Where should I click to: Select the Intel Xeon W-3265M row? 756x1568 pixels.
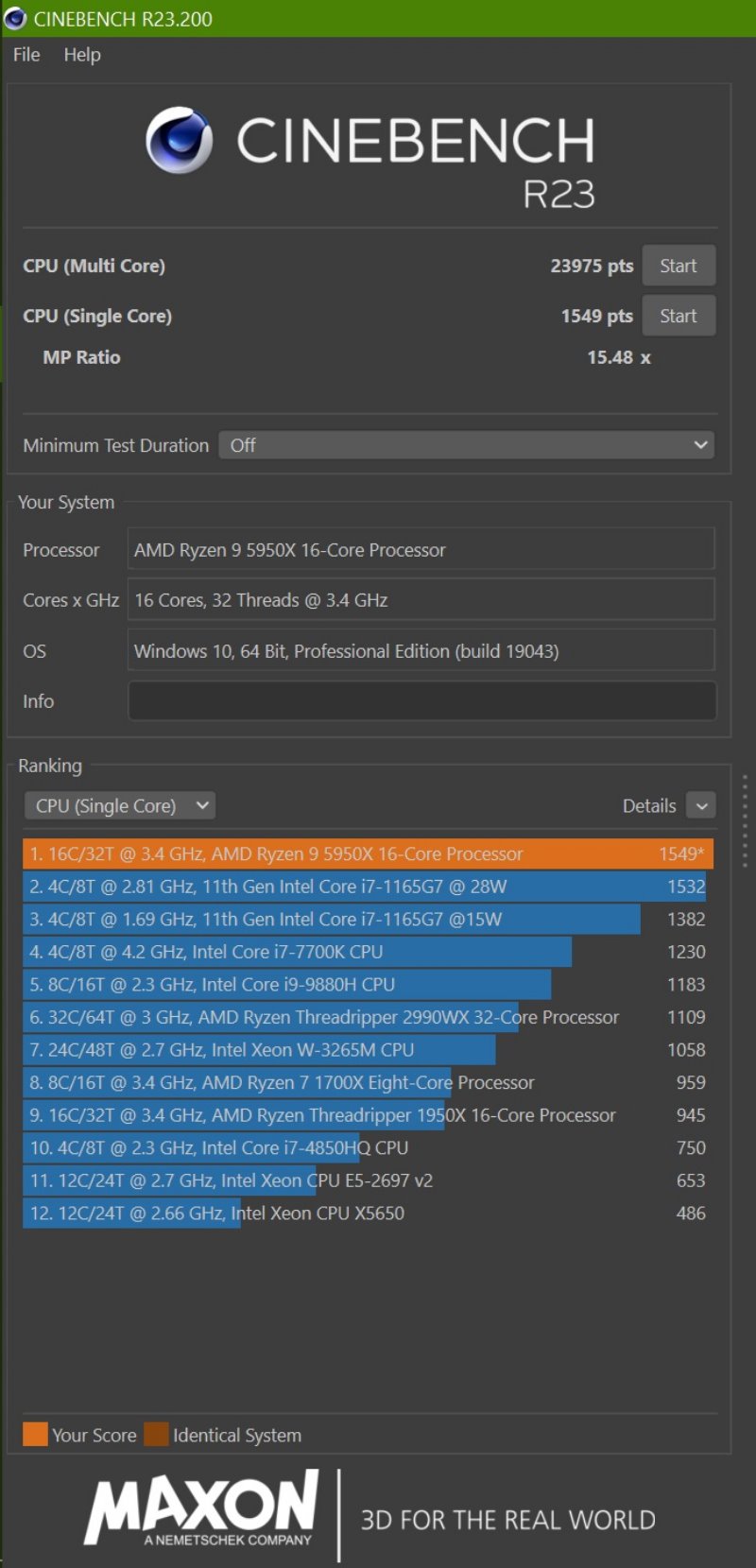point(368,1050)
